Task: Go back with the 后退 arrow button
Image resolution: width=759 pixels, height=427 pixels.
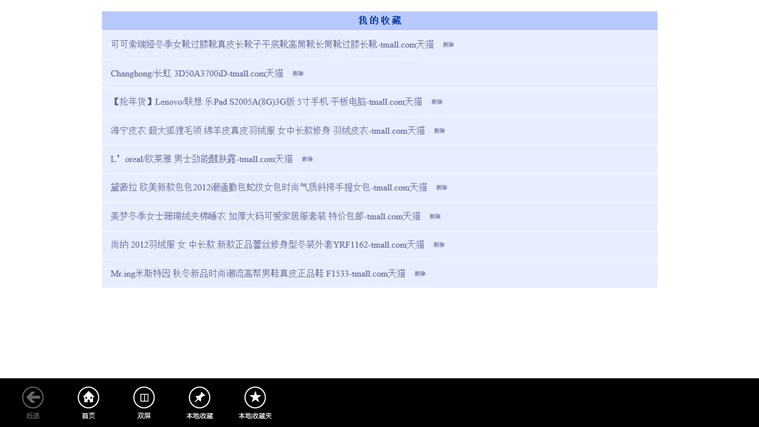Action: pyautogui.click(x=33, y=397)
